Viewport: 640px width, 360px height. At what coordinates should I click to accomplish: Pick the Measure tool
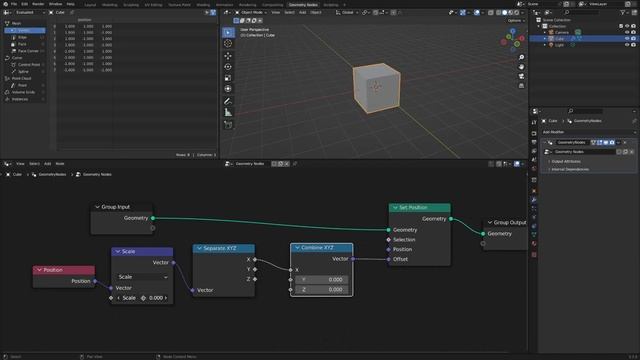(x=228, y=112)
